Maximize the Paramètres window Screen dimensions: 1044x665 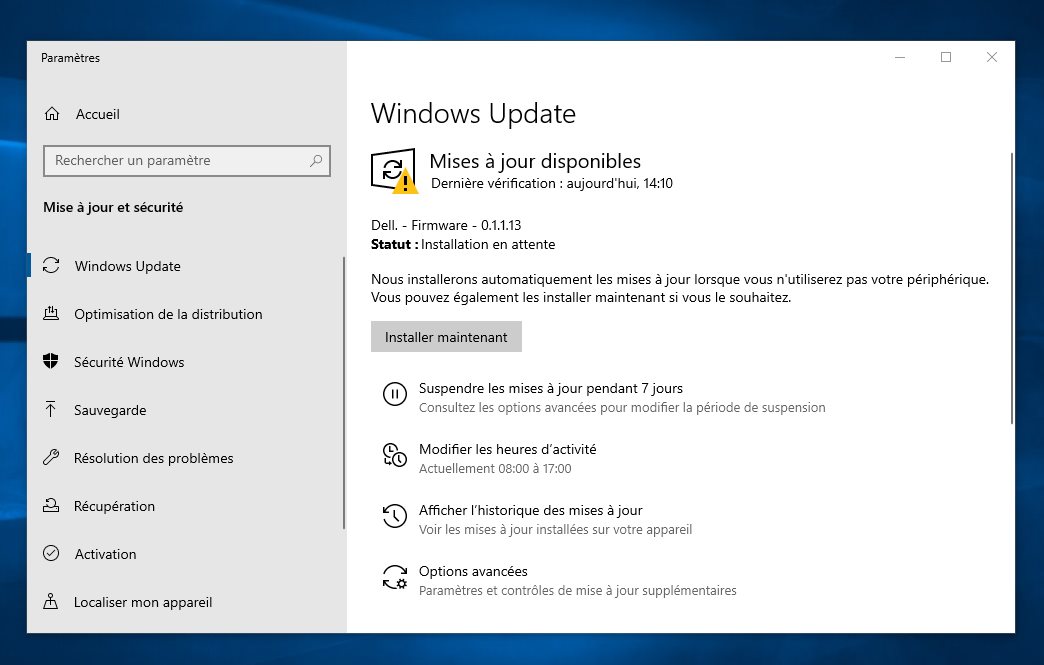(x=945, y=57)
